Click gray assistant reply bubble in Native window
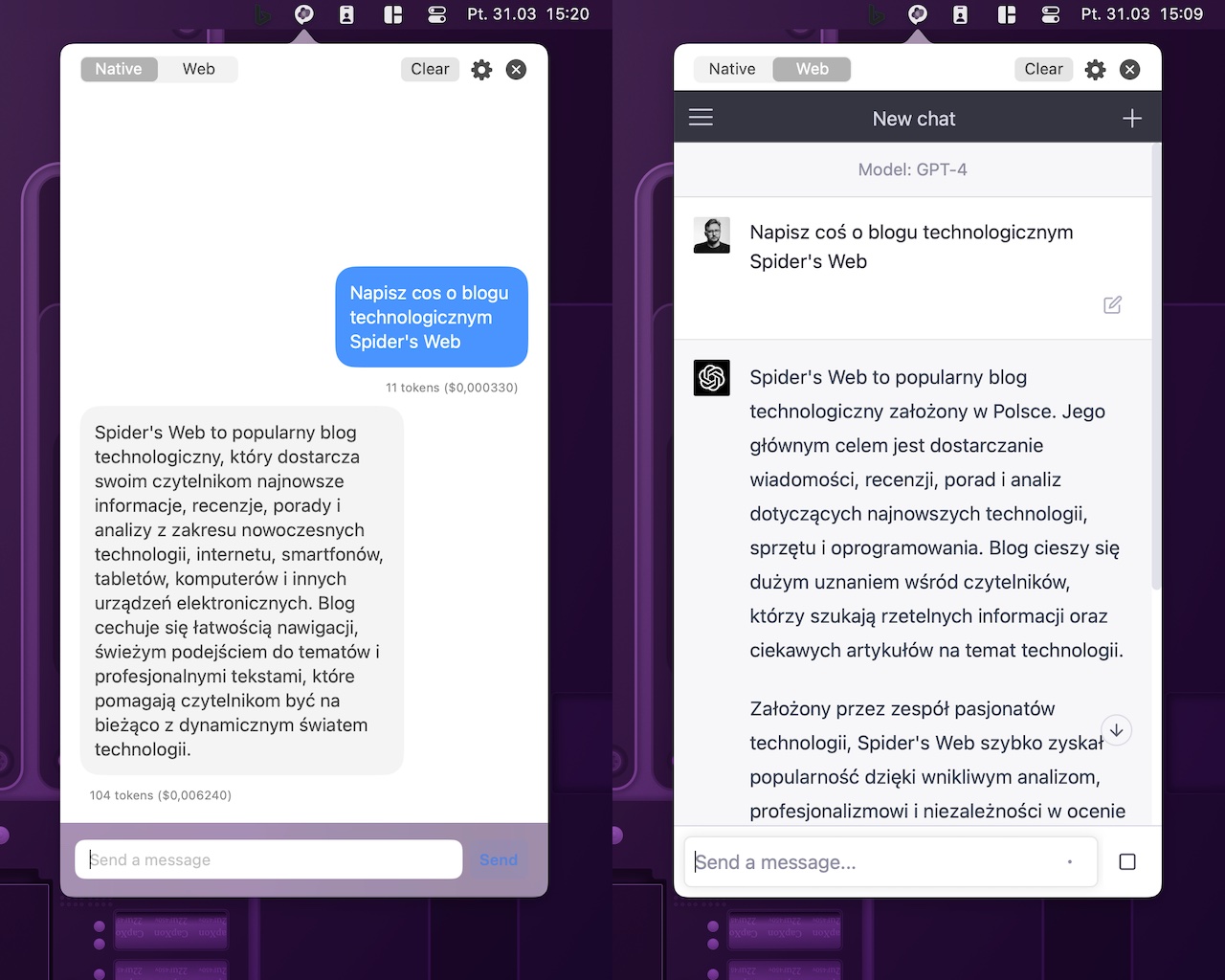The height and width of the screenshot is (980, 1225). 242,590
